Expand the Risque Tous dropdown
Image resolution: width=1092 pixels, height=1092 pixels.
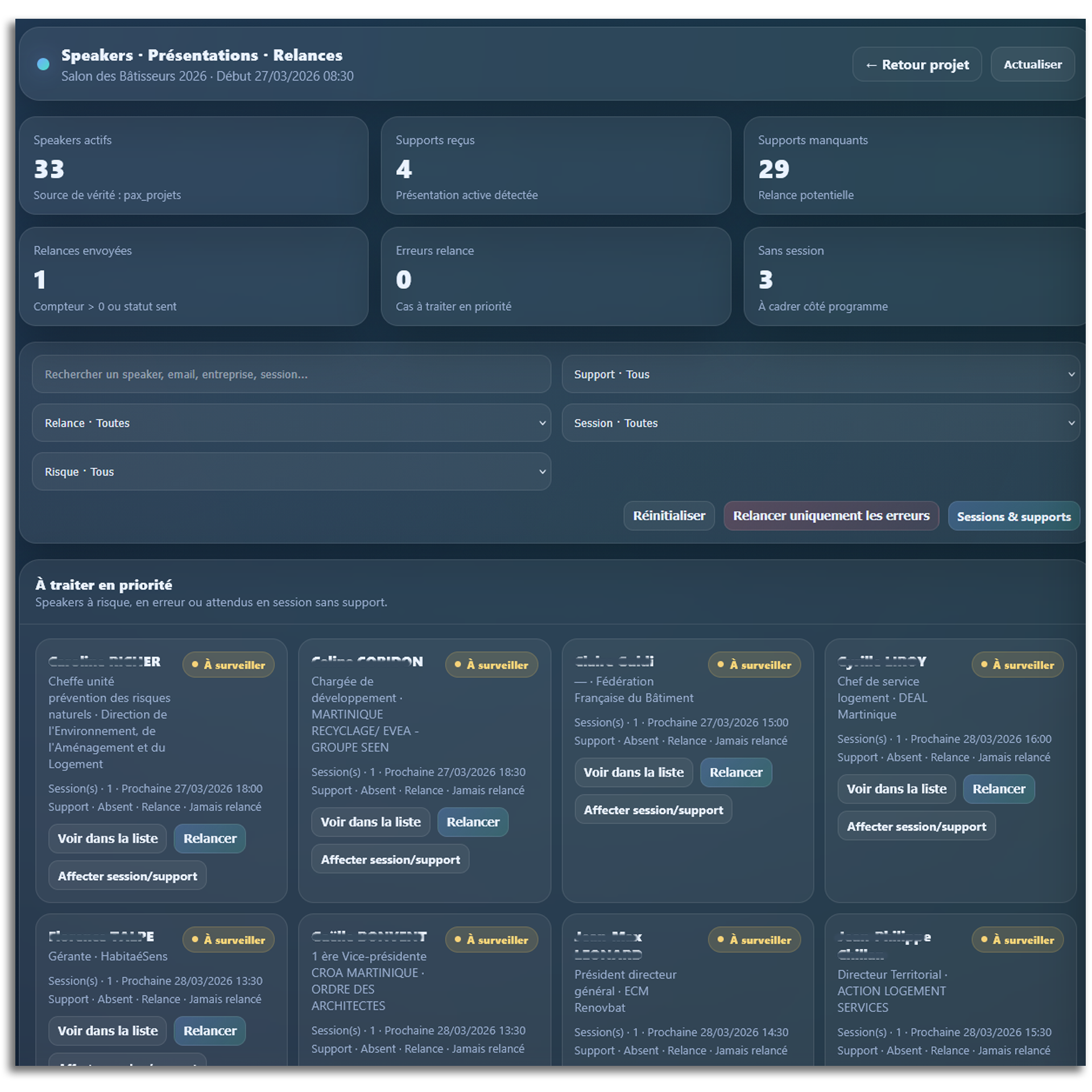coord(291,471)
